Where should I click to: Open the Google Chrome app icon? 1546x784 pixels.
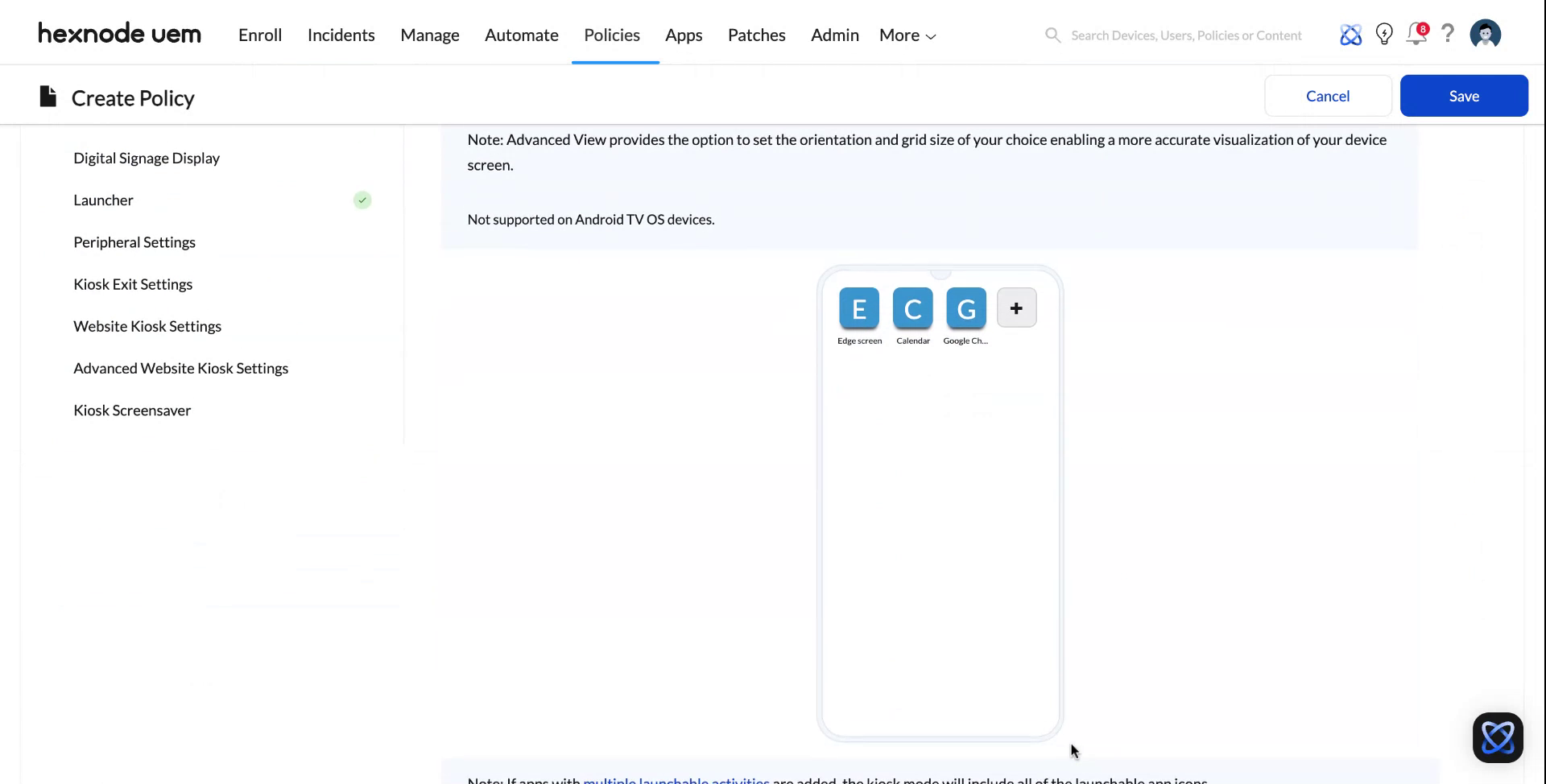pos(965,307)
